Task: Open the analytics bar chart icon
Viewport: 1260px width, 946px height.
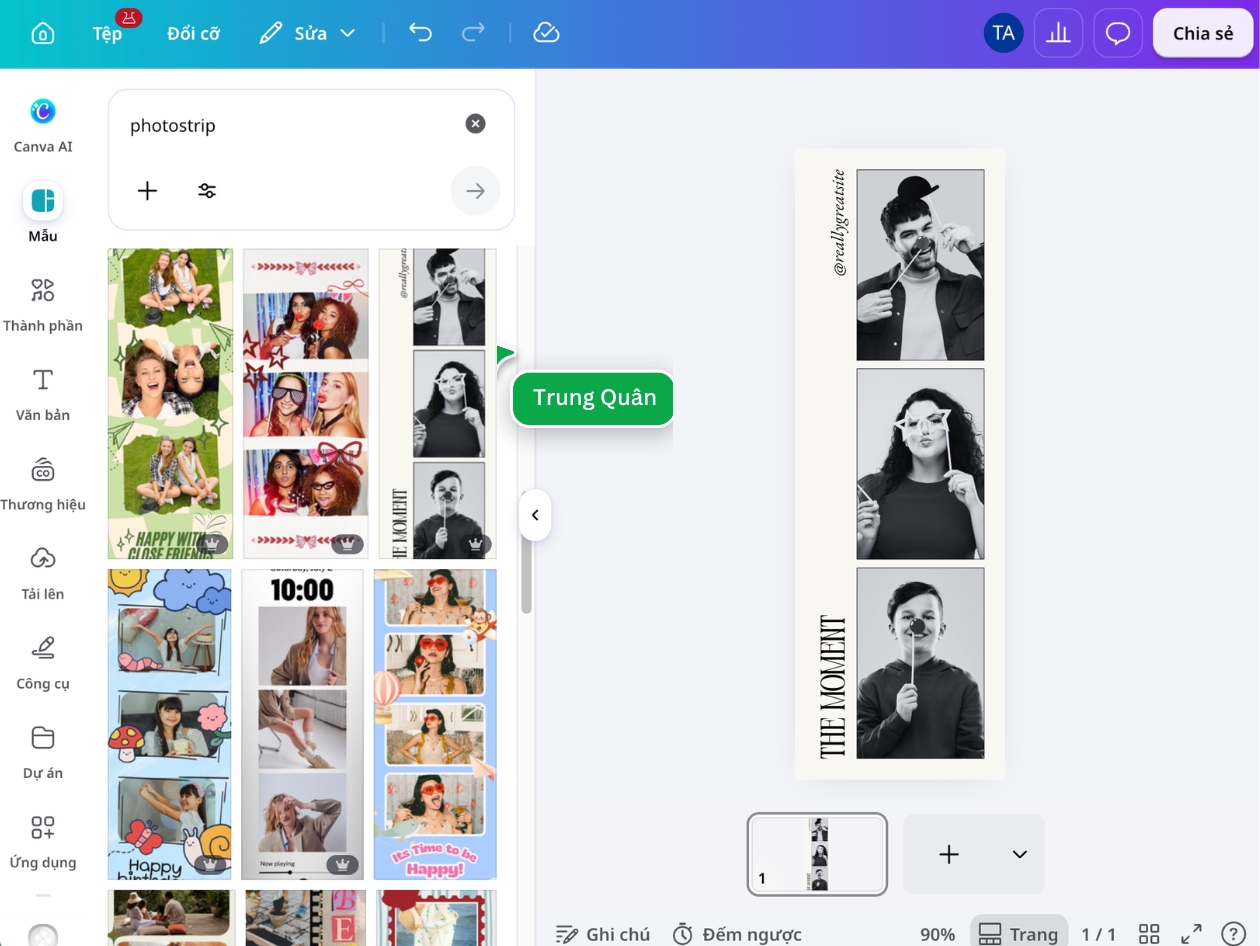Action: 1058,33
